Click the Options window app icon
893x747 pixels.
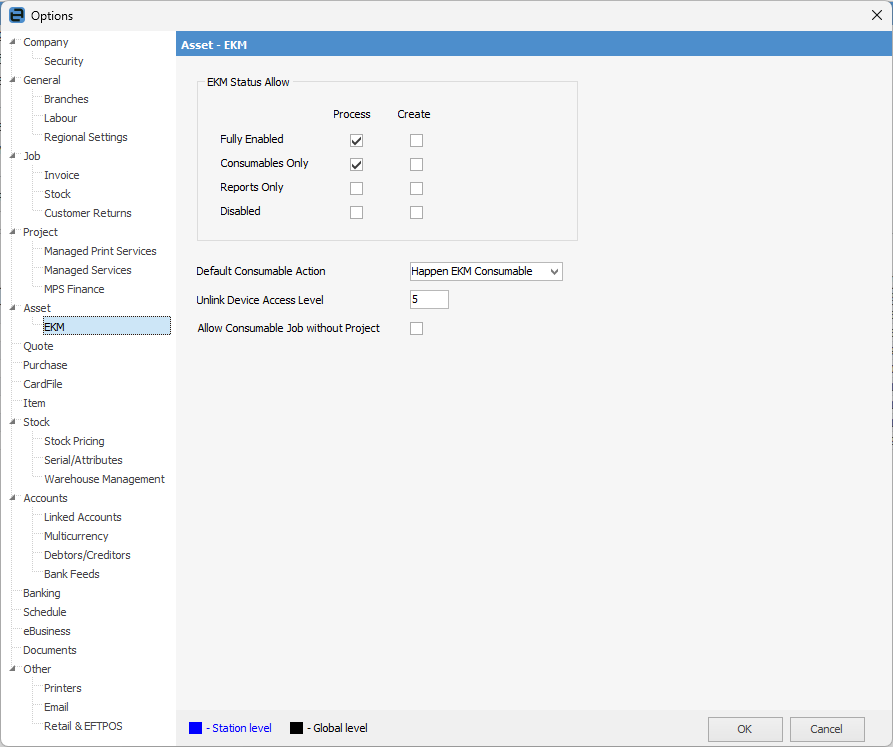point(16,15)
